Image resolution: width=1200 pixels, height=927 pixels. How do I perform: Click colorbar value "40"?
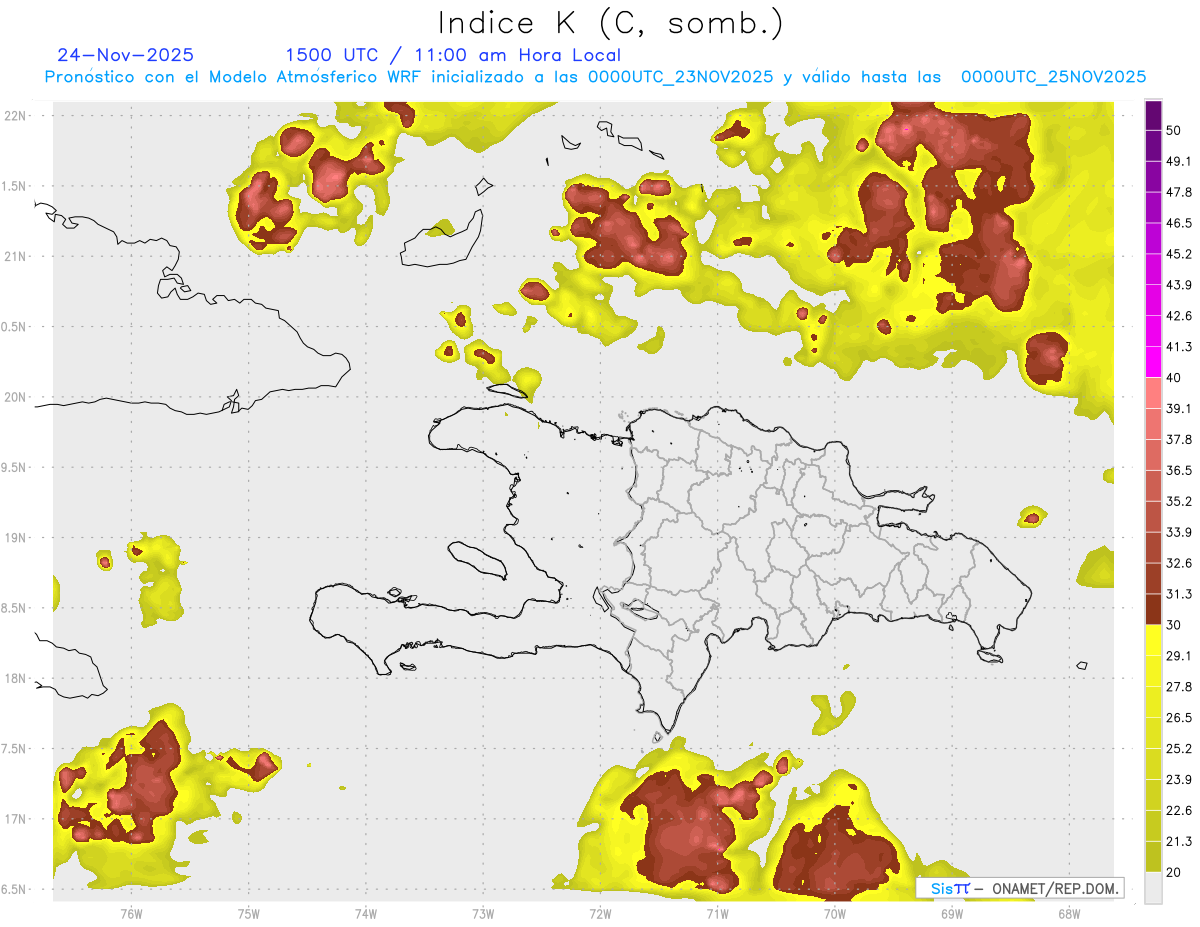point(1174,378)
